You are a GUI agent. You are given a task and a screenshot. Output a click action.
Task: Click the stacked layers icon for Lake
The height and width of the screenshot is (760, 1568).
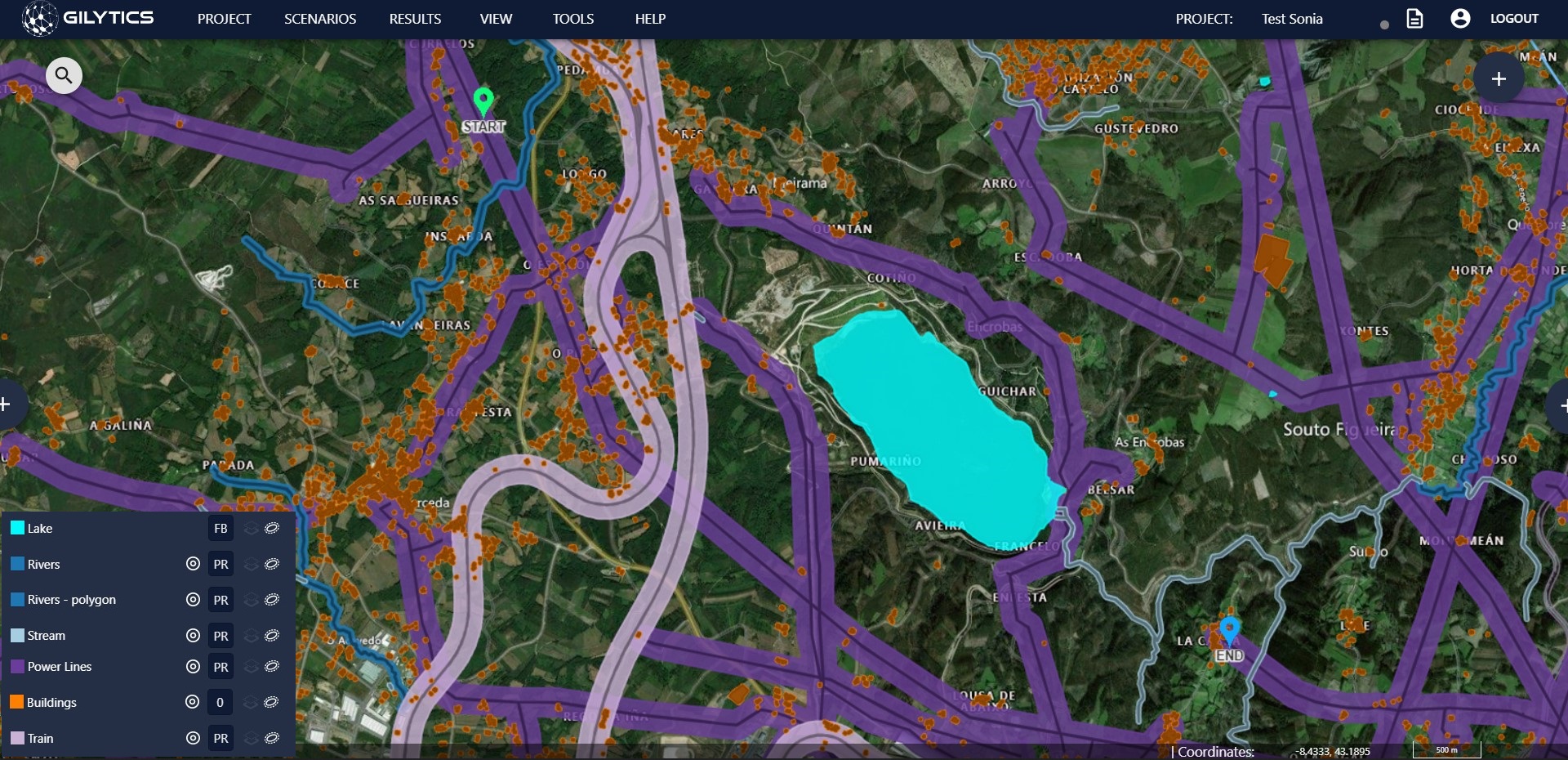click(x=252, y=529)
